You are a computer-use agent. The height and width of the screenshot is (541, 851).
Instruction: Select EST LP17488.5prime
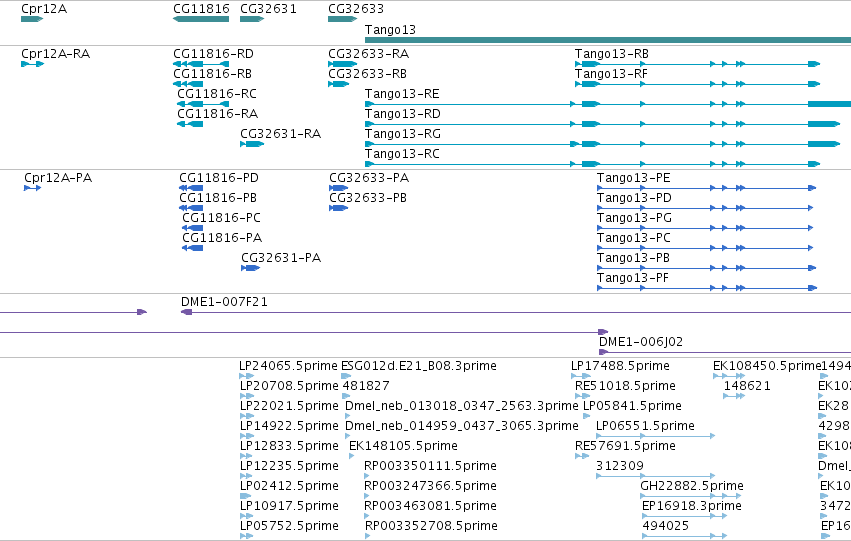click(x=620, y=366)
